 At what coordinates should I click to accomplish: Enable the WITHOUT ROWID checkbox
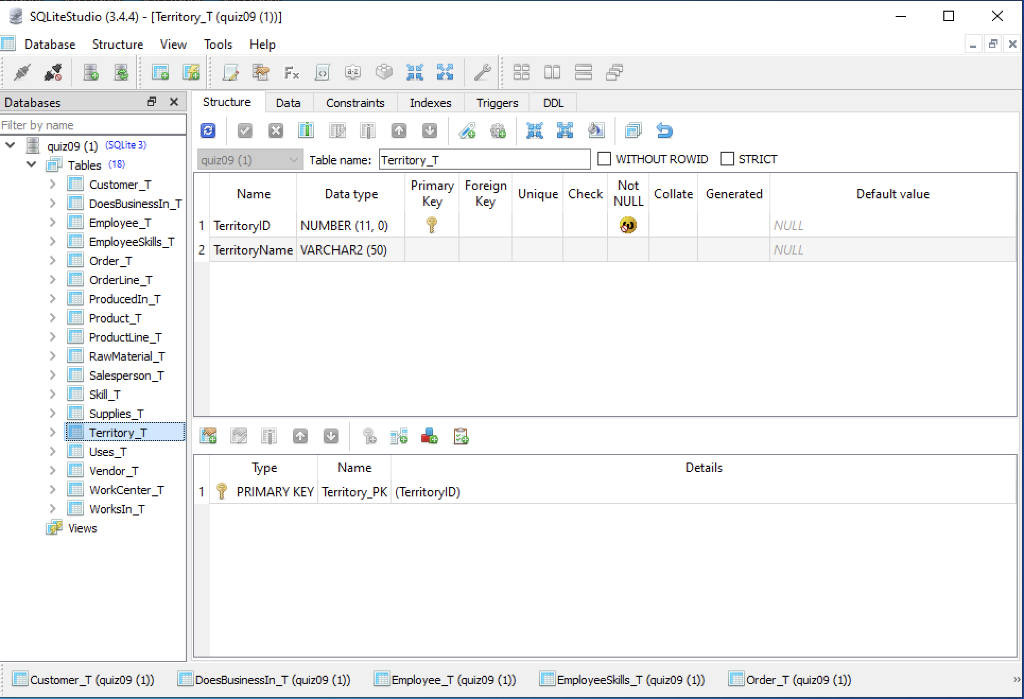pos(604,159)
